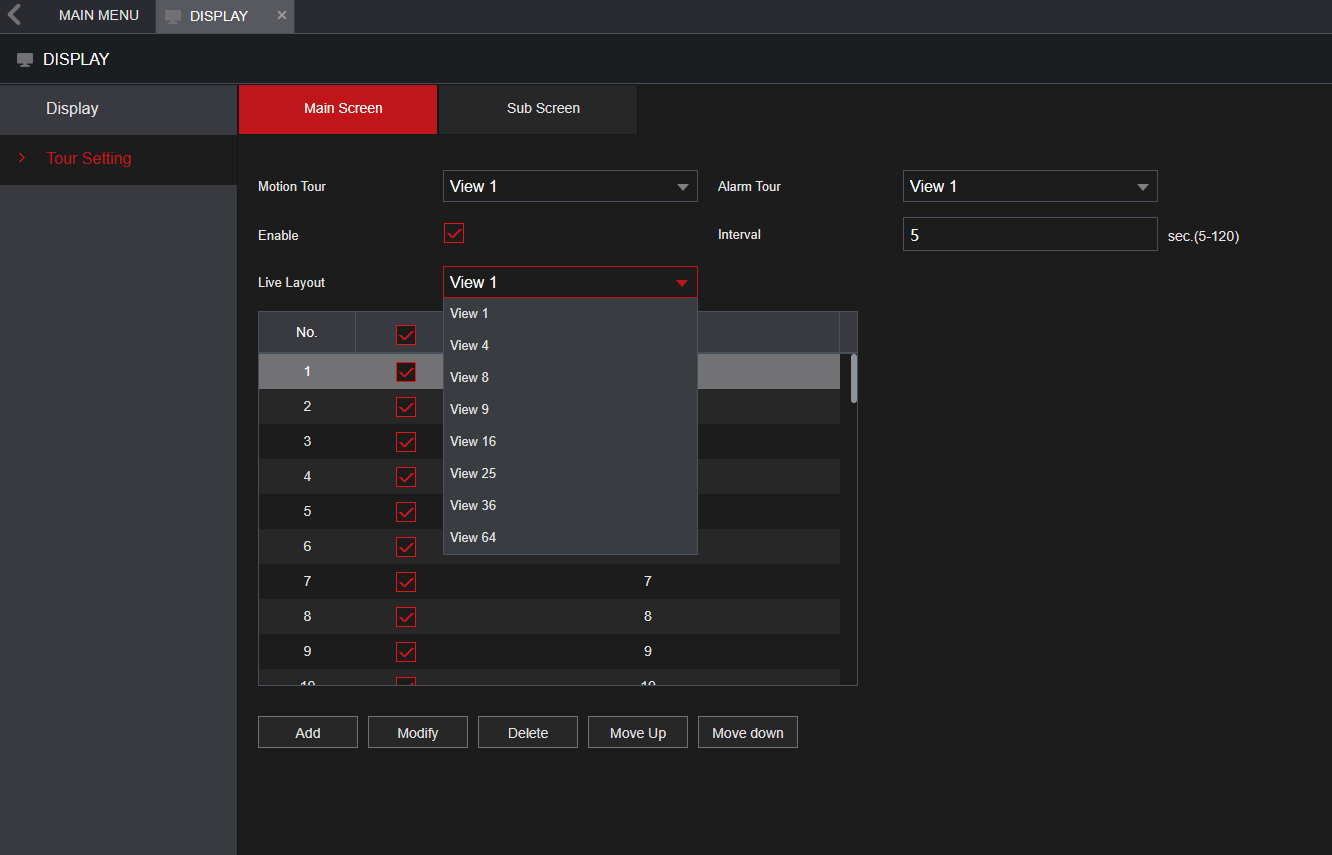Choose View 4 from the list

click(x=570, y=345)
